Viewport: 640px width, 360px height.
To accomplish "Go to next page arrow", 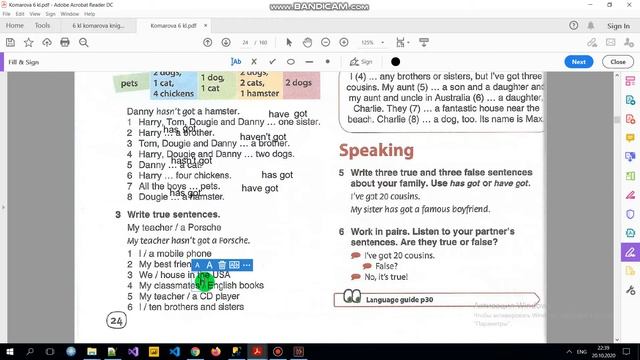I will (226, 42).
